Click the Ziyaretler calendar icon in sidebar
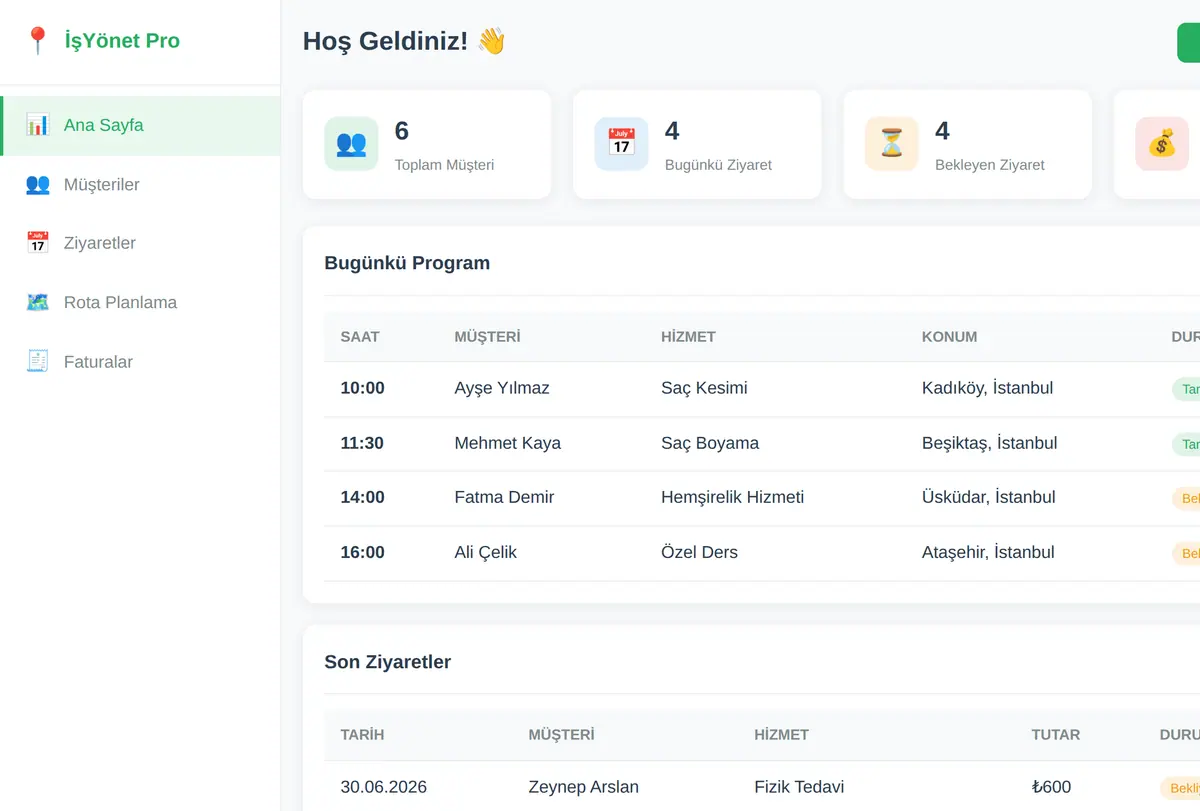The image size is (1200, 811). [x=38, y=243]
